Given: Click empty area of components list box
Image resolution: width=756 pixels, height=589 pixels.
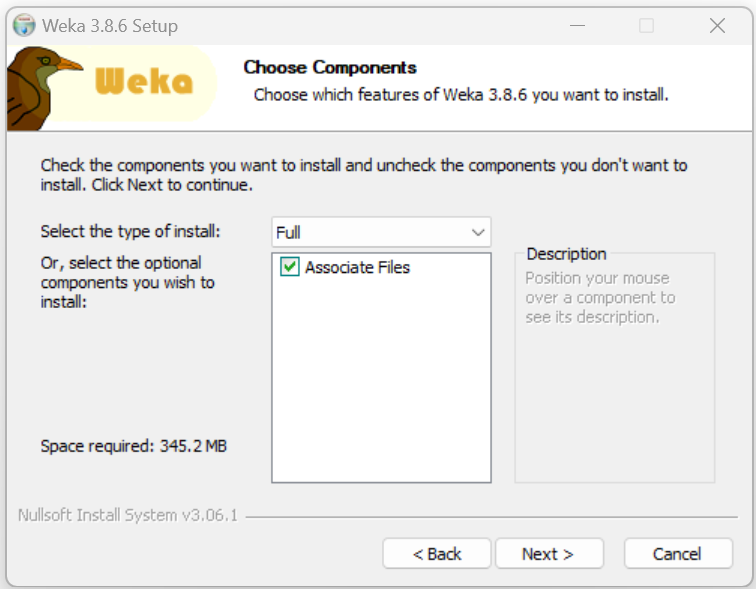Looking at the screenshot, I should [381, 381].
